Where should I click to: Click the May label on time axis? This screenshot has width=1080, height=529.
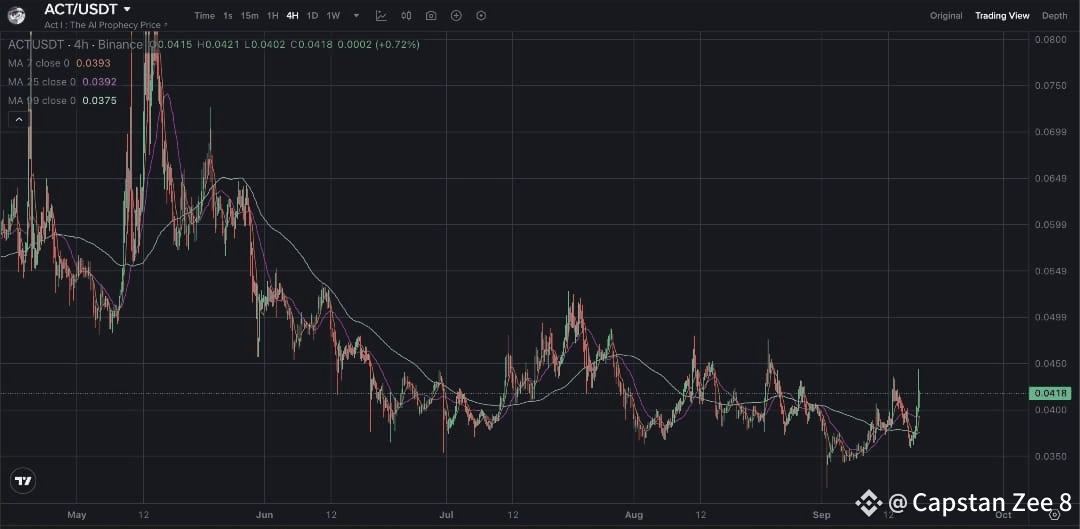click(x=76, y=515)
